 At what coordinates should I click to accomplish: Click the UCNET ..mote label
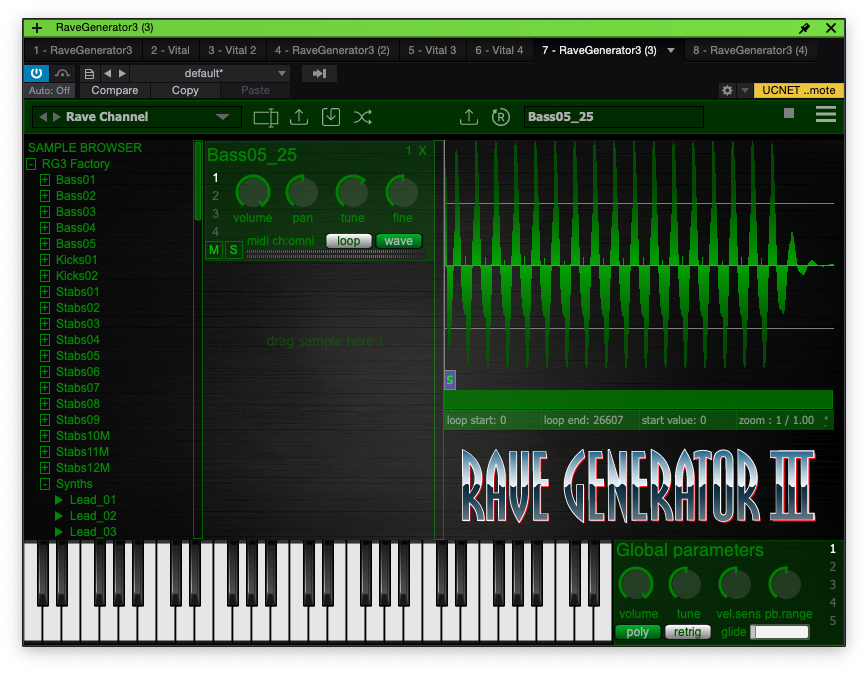click(x=798, y=90)
